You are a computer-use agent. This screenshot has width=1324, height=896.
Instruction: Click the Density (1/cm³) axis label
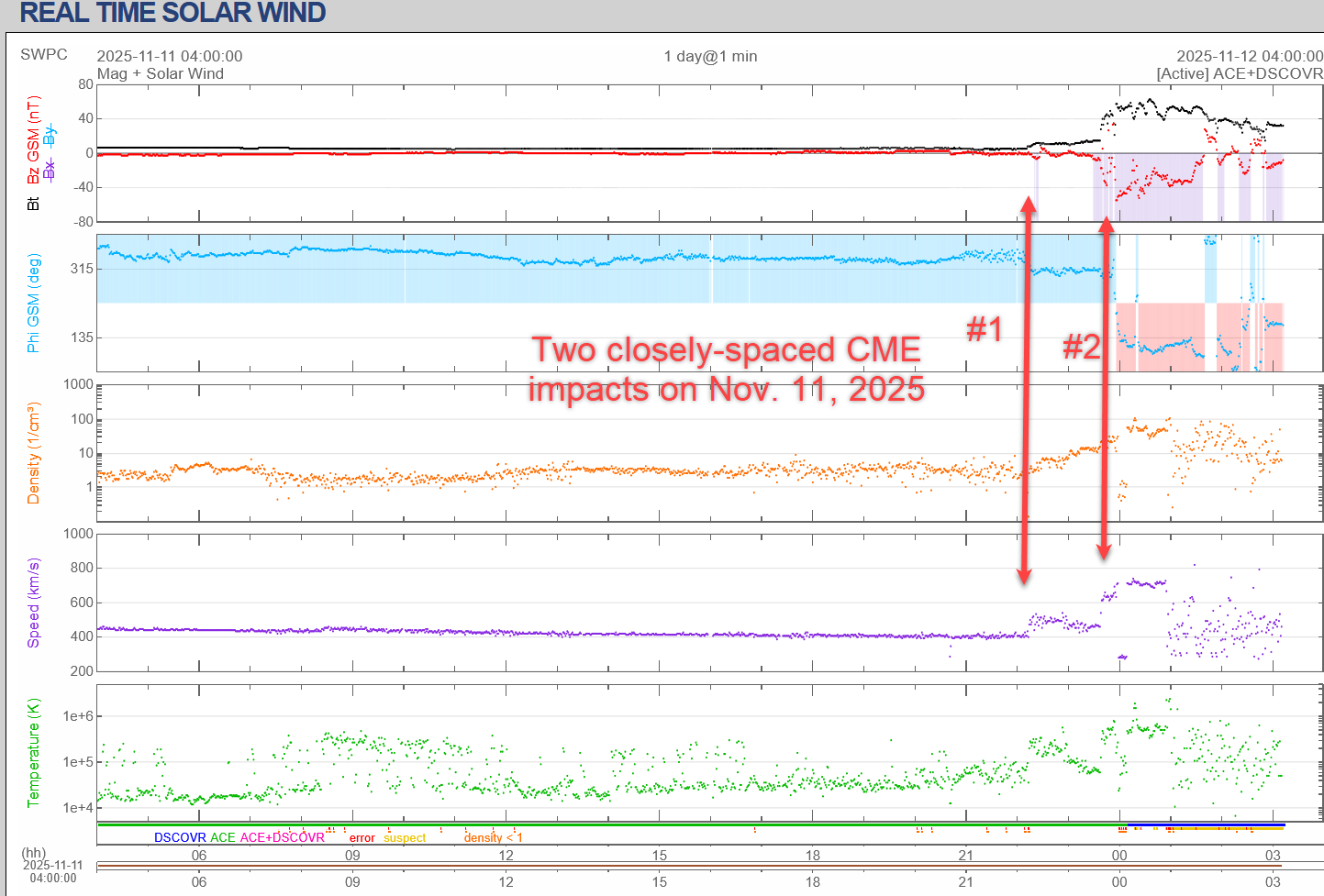pyautogui.click(x=34, y=453)
